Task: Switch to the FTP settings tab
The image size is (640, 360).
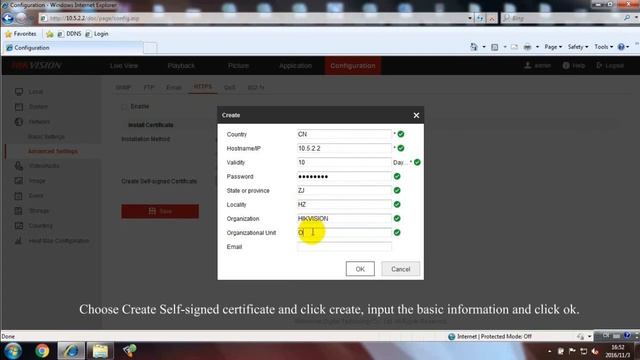Action: [149, 87]
